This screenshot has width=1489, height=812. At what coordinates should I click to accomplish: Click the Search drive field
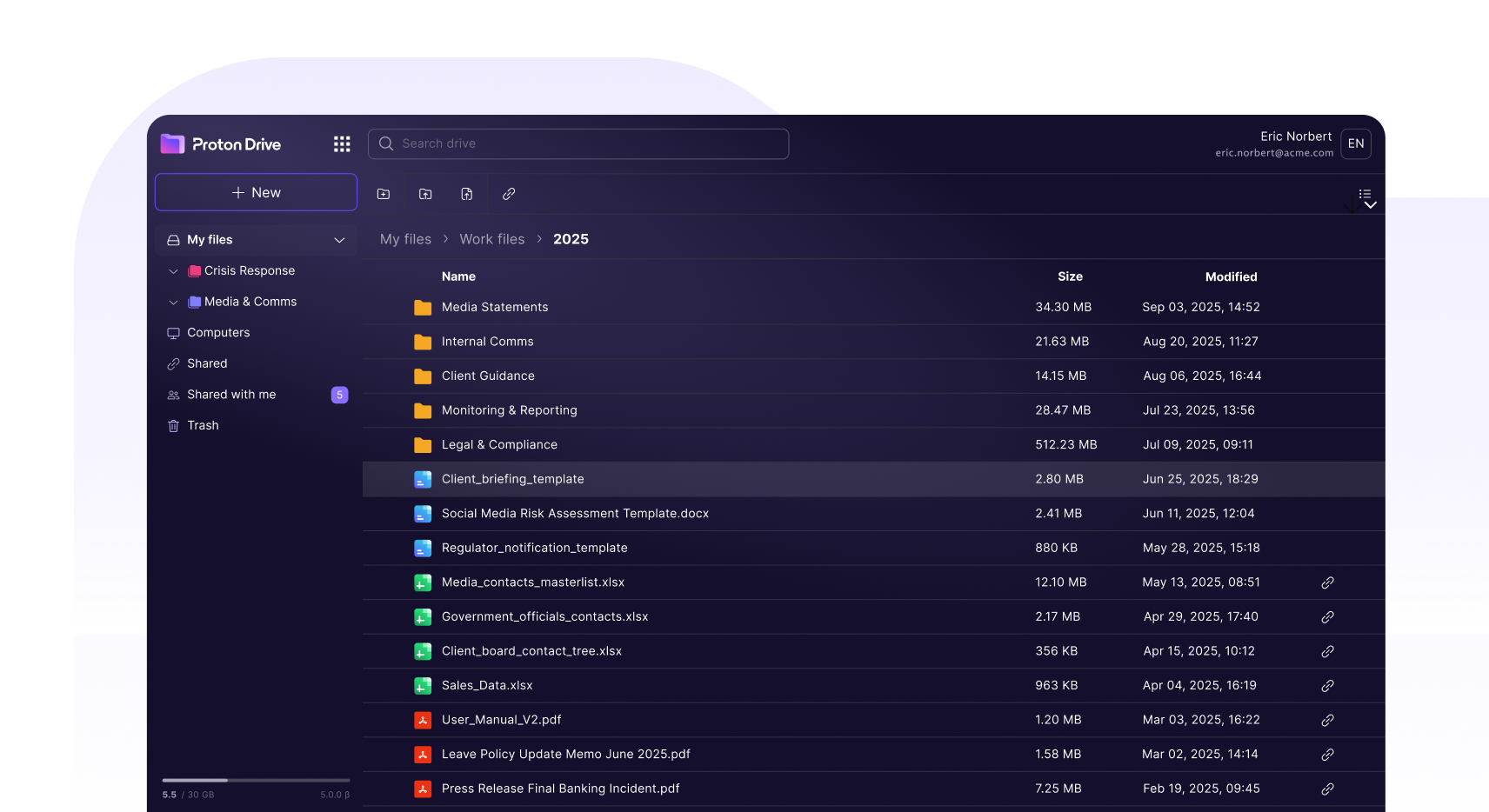(578, 143)
